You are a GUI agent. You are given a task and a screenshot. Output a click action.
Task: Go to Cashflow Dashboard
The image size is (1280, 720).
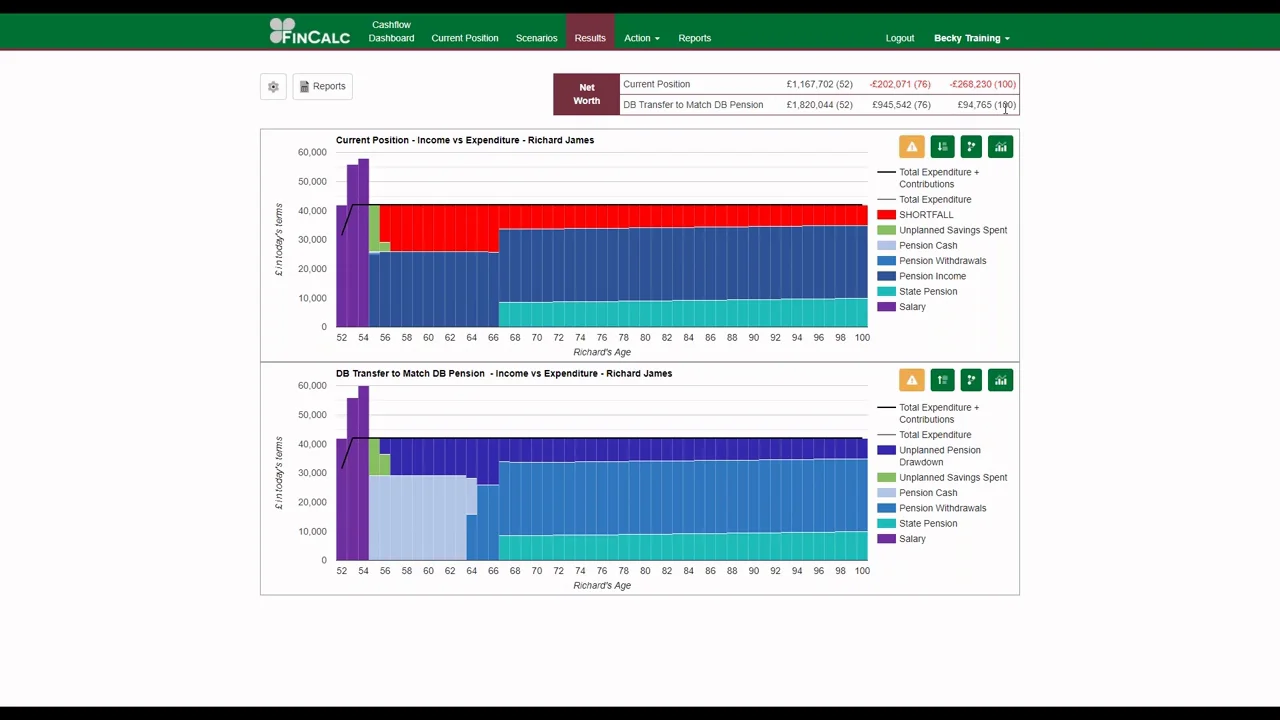(391, 32)
